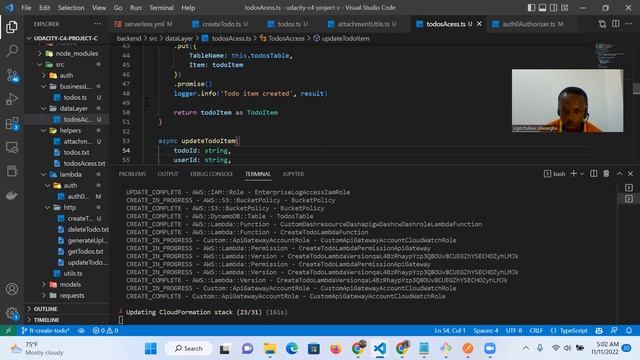The image size is (640, 360).
Task: Click the remote window indicator in status bar
Action: pyautogui.click(x=8, y=330)
